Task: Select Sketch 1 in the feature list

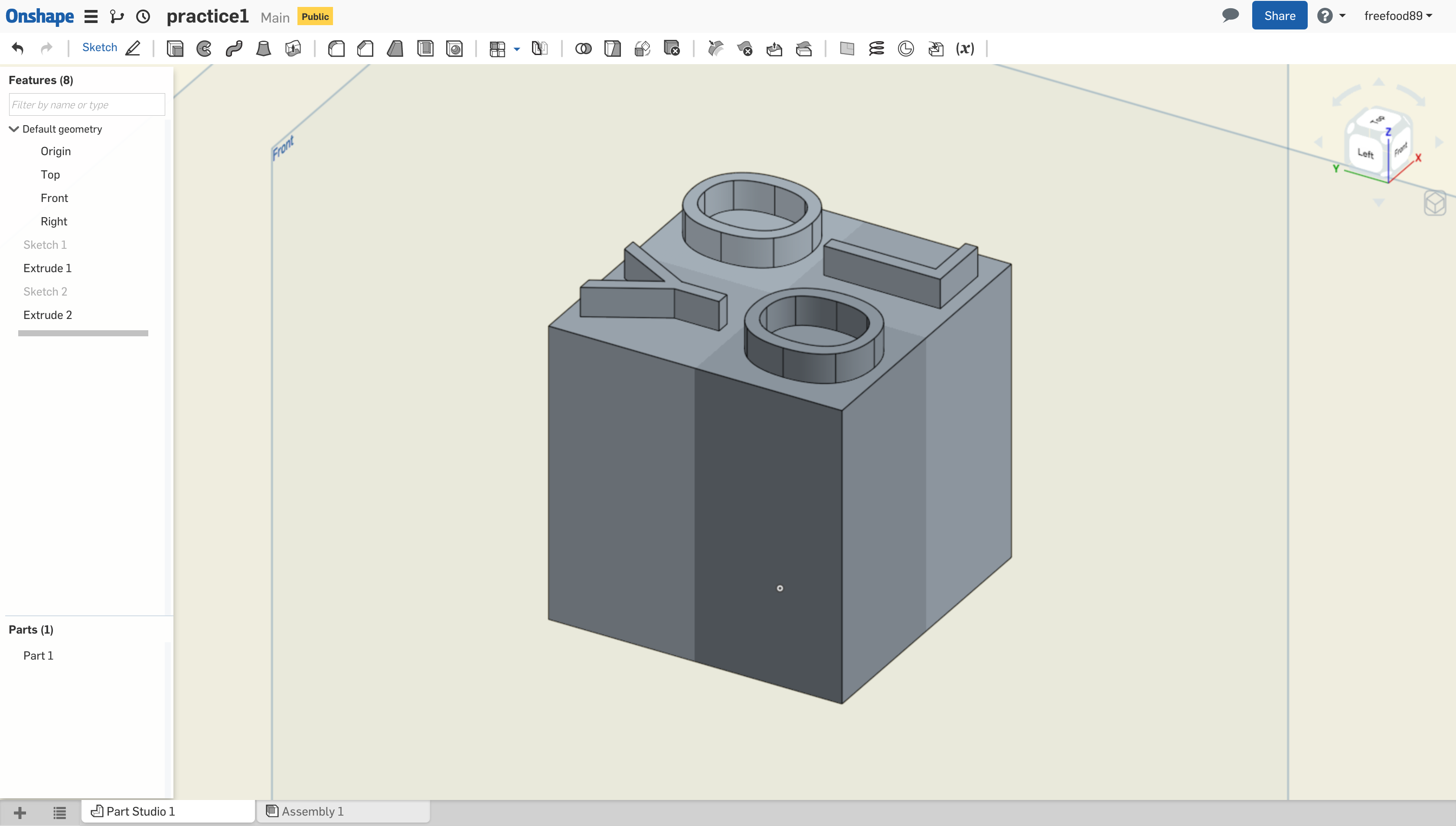Action: (45, 244)
